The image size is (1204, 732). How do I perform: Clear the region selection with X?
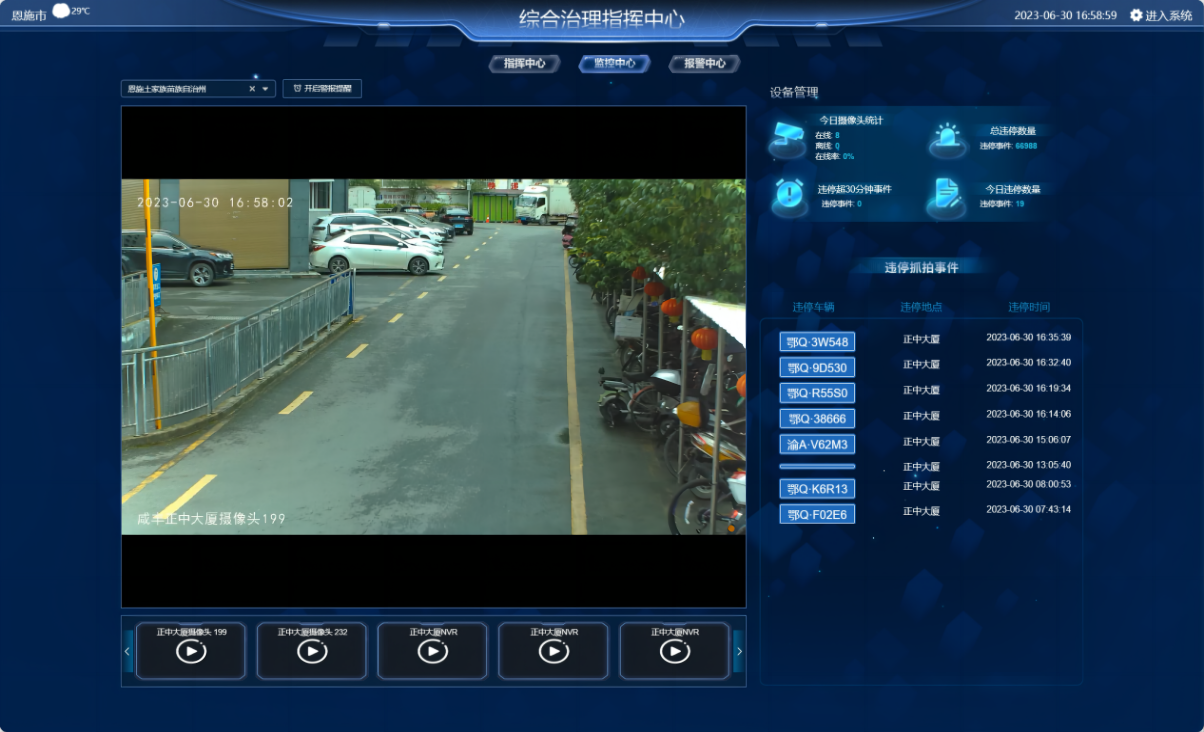click(252, 89)
